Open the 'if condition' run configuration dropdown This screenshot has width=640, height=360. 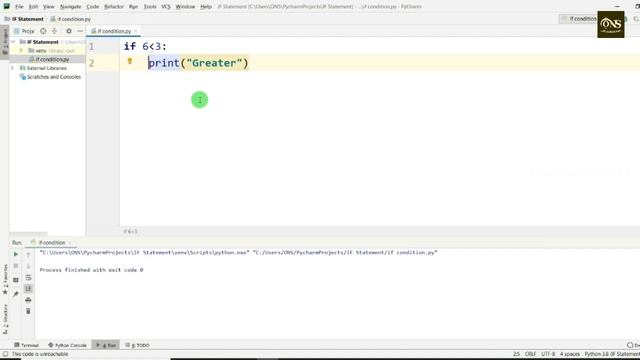tap(579, 19)
